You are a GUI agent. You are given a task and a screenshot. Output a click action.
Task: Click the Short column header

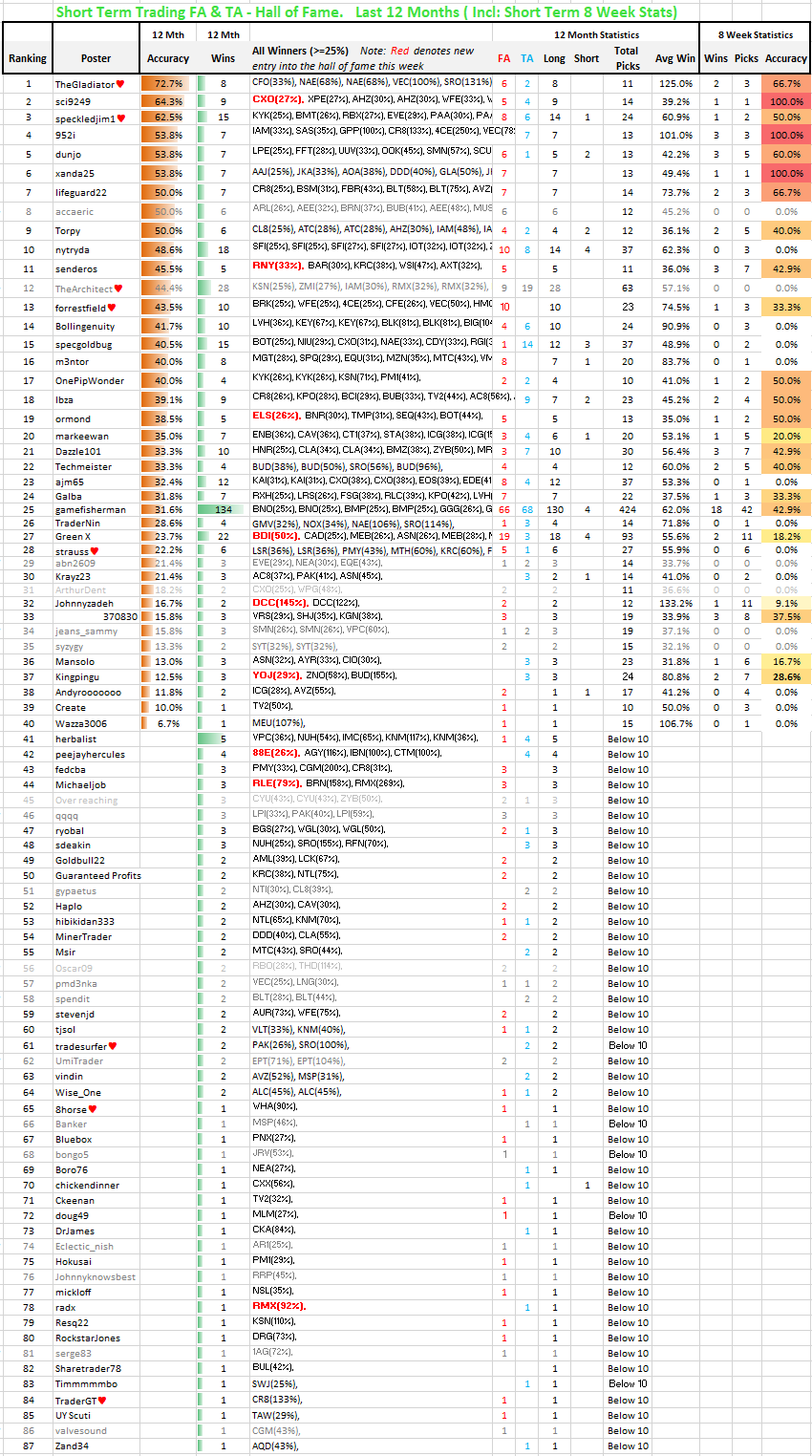(587, 58)
